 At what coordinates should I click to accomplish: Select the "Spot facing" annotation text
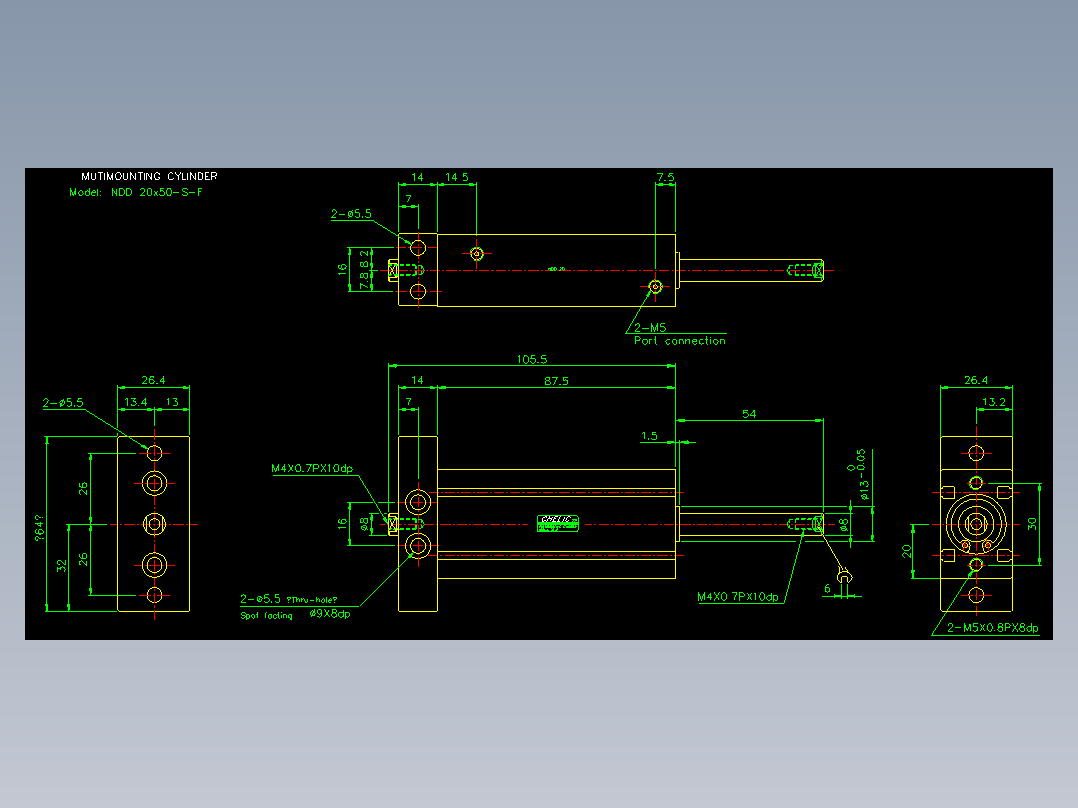coord(266,615)
